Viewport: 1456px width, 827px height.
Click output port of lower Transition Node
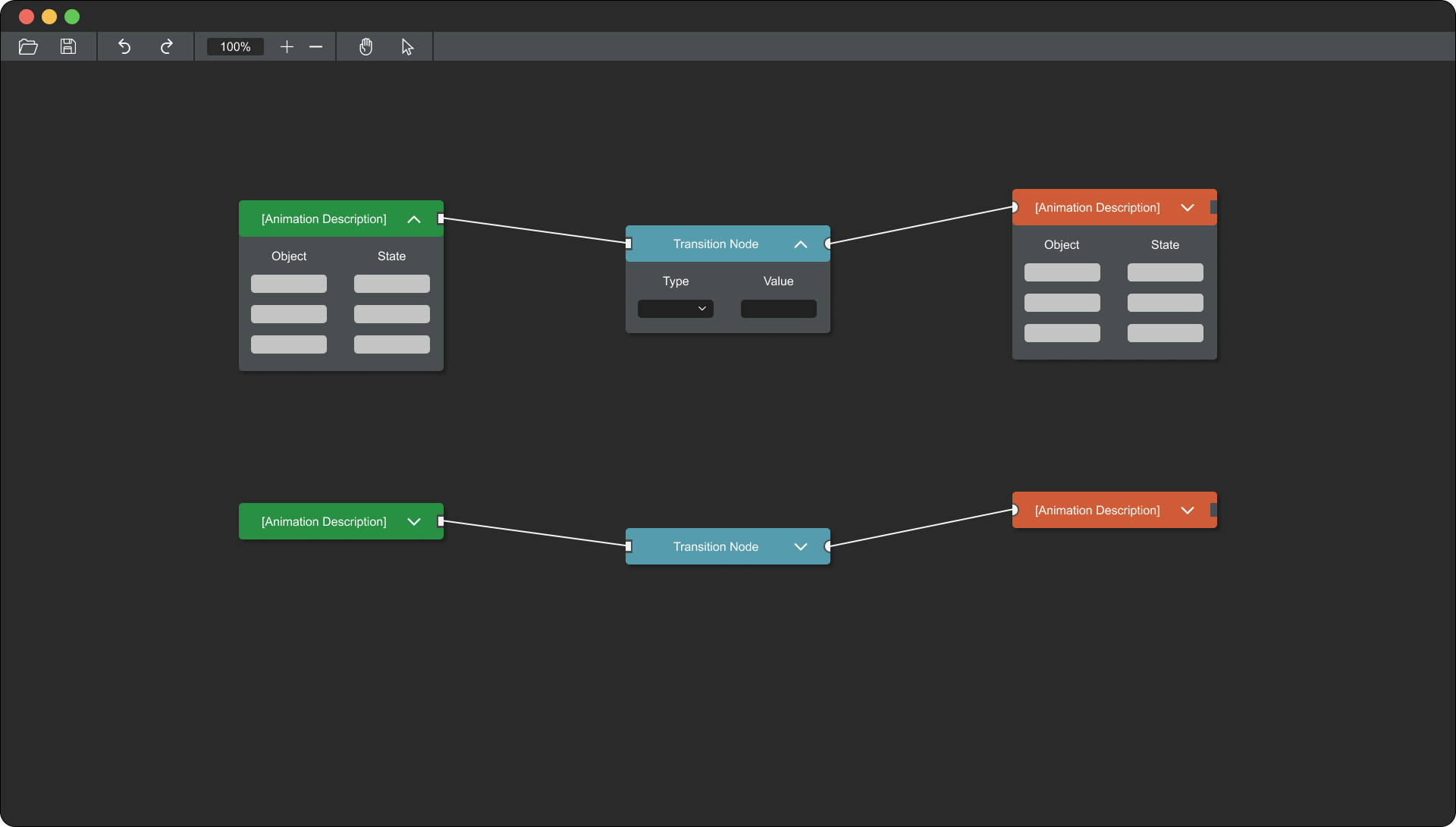click(828, 546)
